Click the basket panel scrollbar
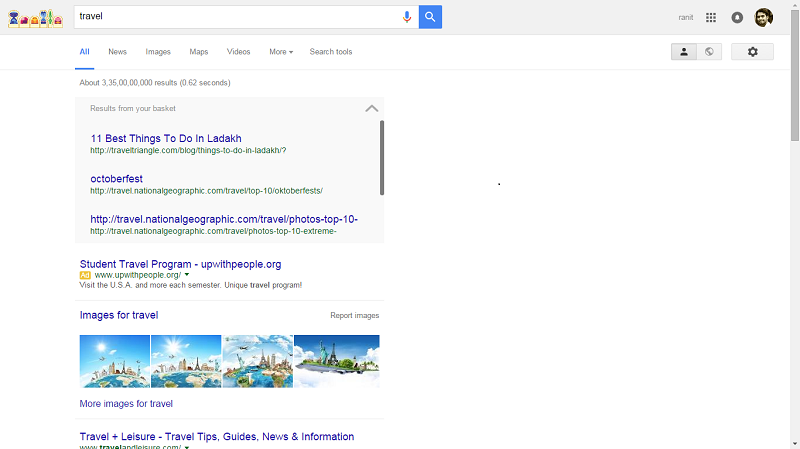Image resolution: width=800 pixels, height=449 pixels. point(382,158)
